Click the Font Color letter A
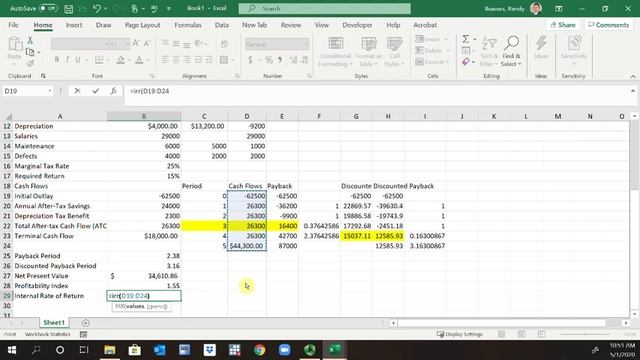Image resolution: width=640 pixels, height=360 pixels. pos(139,60)
